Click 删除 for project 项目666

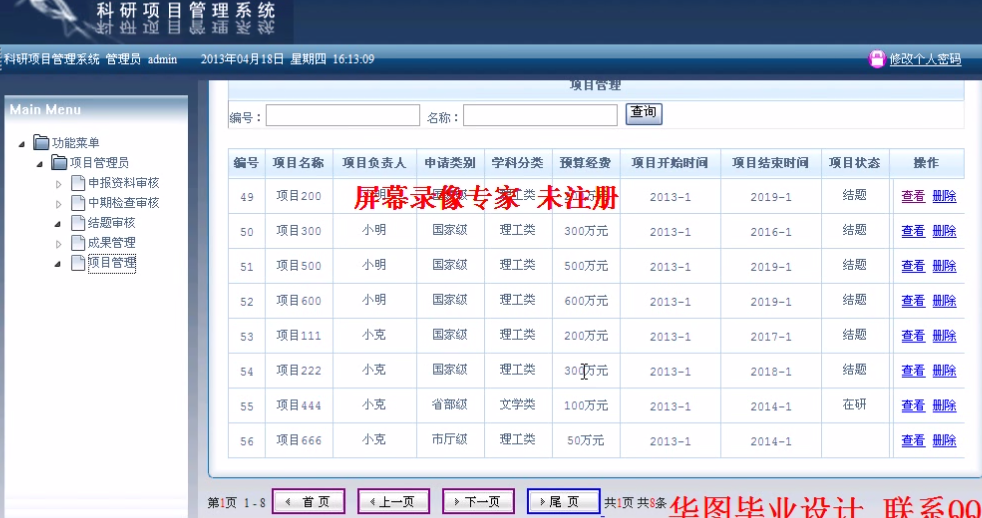(944, 441)
